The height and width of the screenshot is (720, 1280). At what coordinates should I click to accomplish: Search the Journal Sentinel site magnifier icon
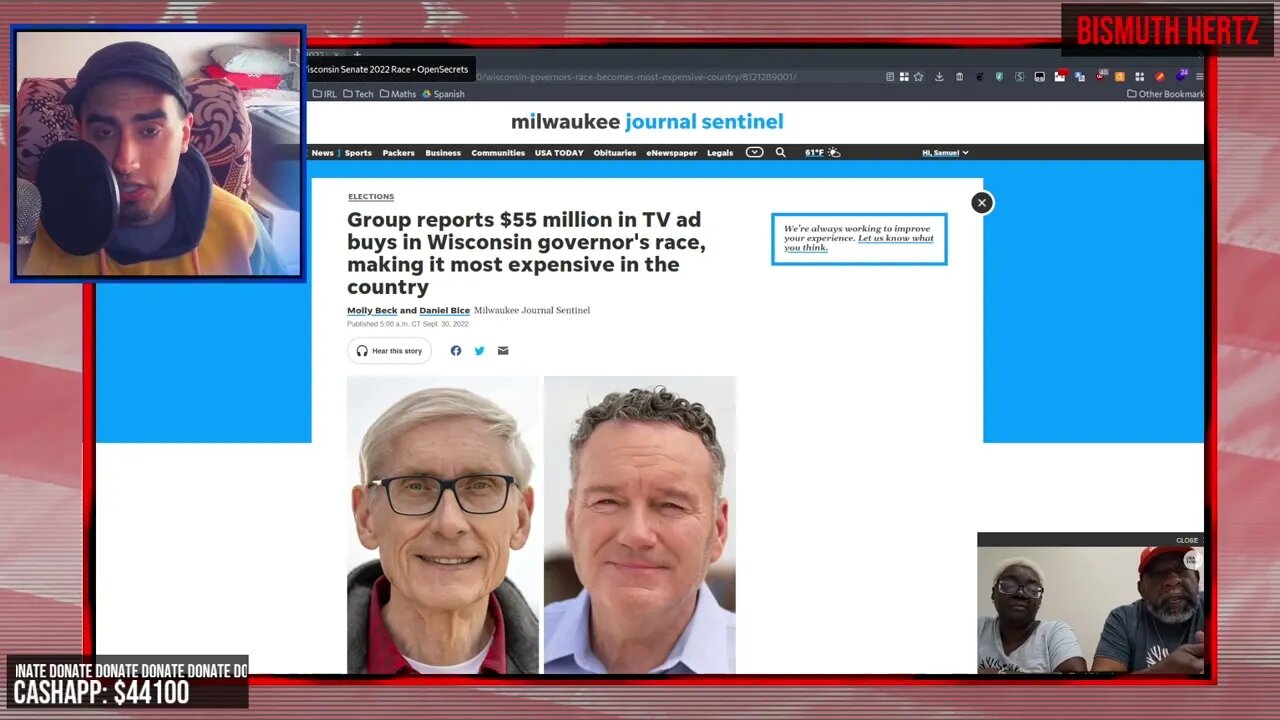tap(780, 153)
